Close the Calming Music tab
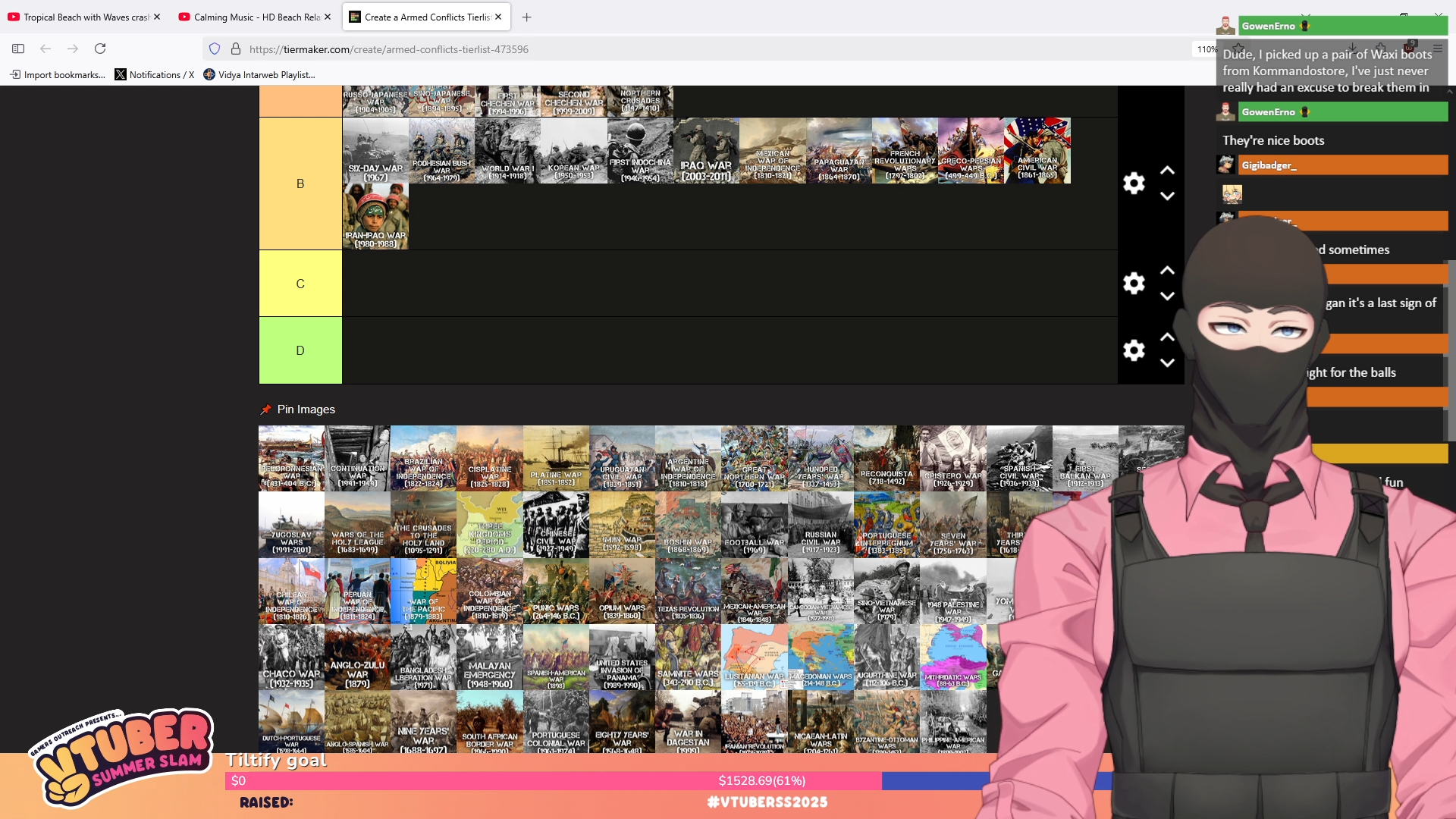This screenshot has height=819, width=1456. [328, 17]
